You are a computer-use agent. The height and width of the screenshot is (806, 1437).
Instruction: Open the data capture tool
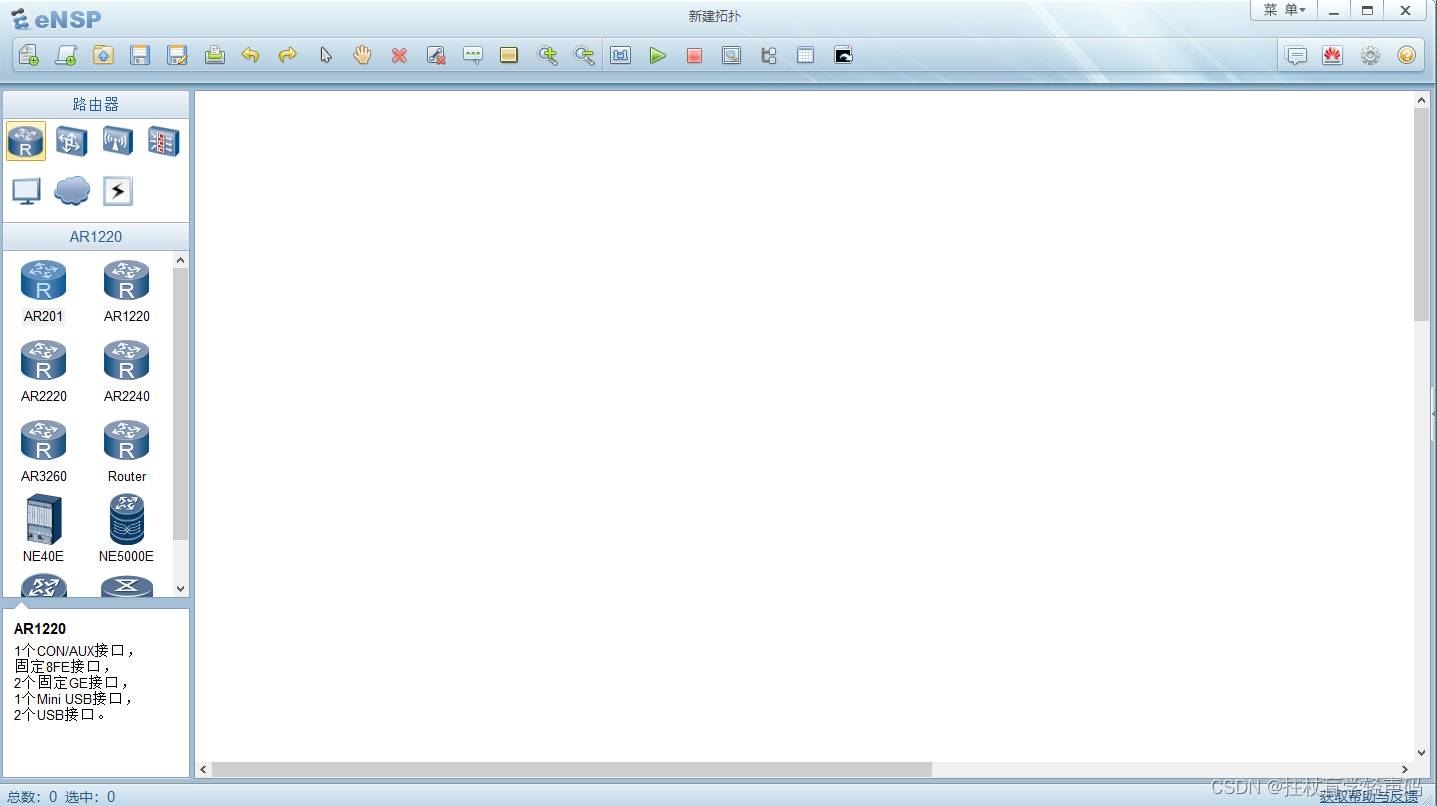[x=731, y=55]
